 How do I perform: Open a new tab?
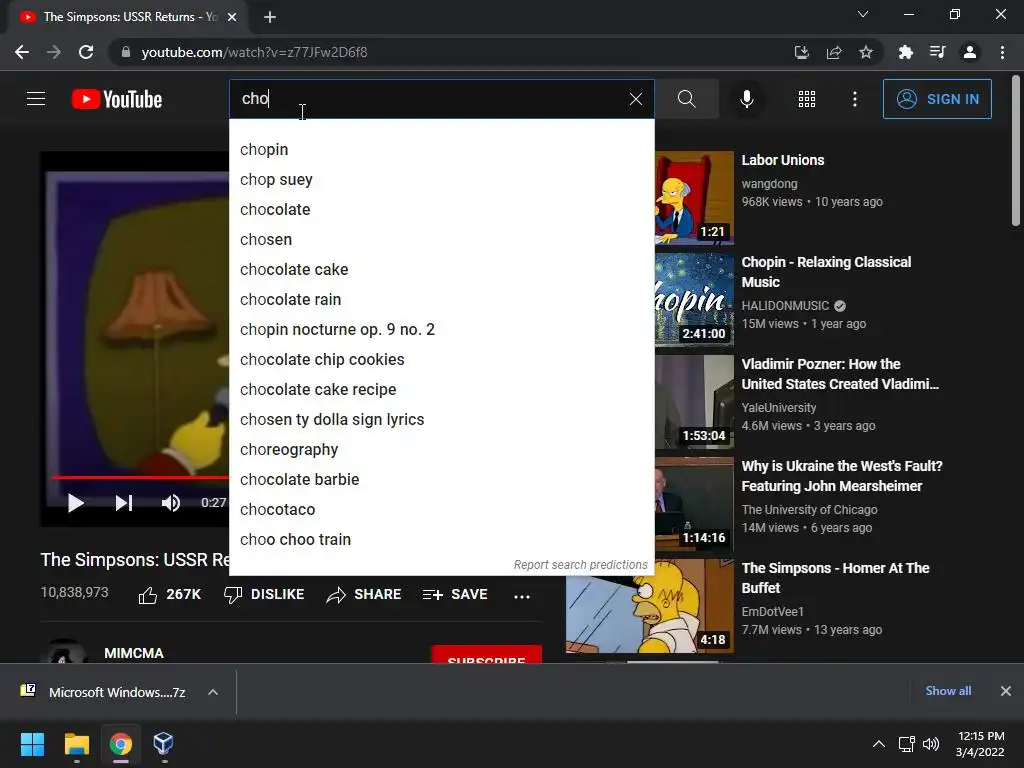click(270, 17)
